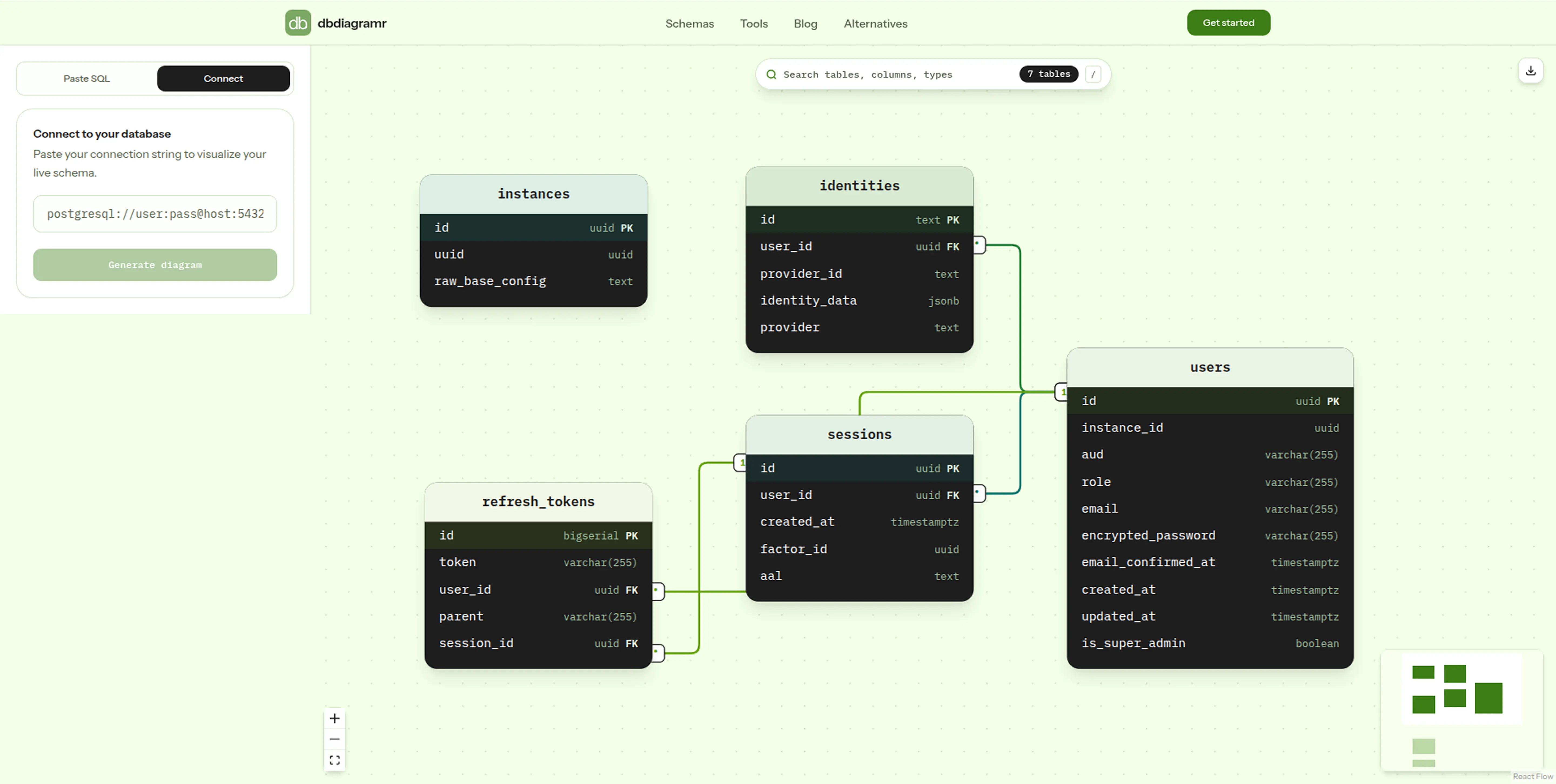
Task: Click email_confirmed_at row in users
Action: 1210,563
